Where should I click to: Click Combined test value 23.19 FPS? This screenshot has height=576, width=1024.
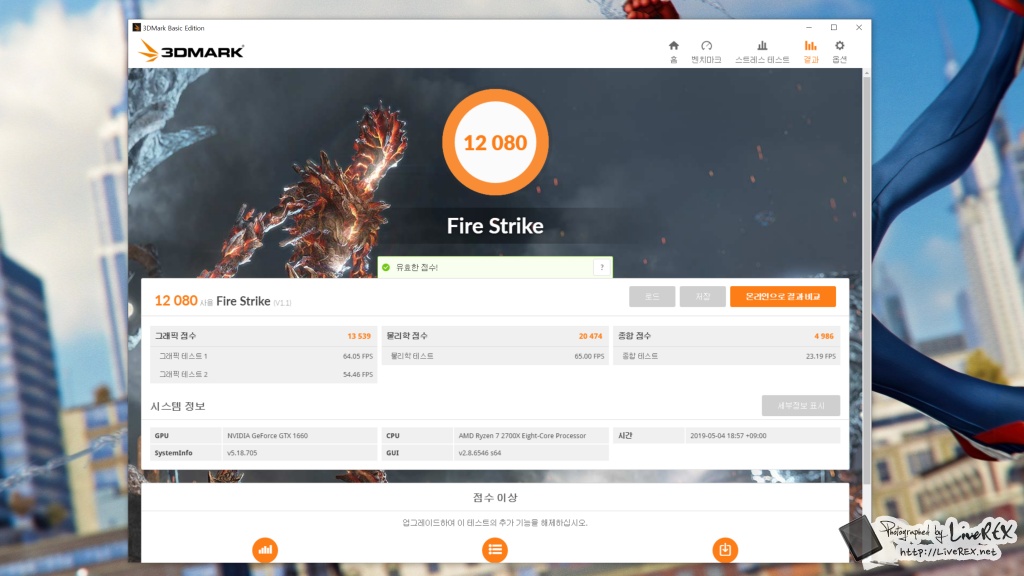pyautogui.click(x=821, y=357)
